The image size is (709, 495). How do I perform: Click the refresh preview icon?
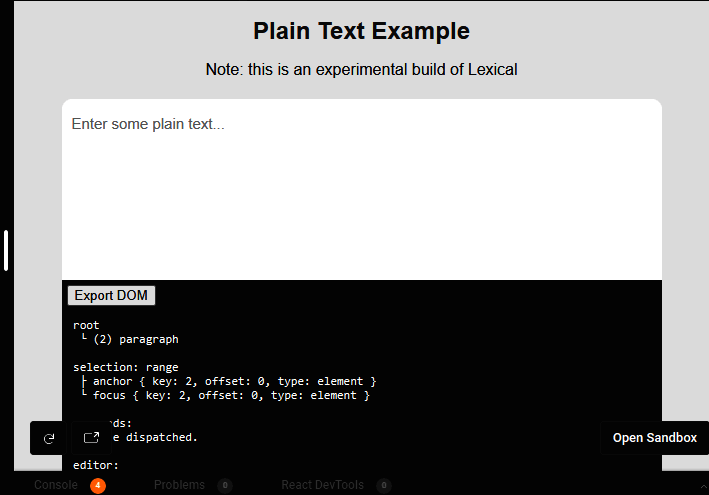point(49,438)
